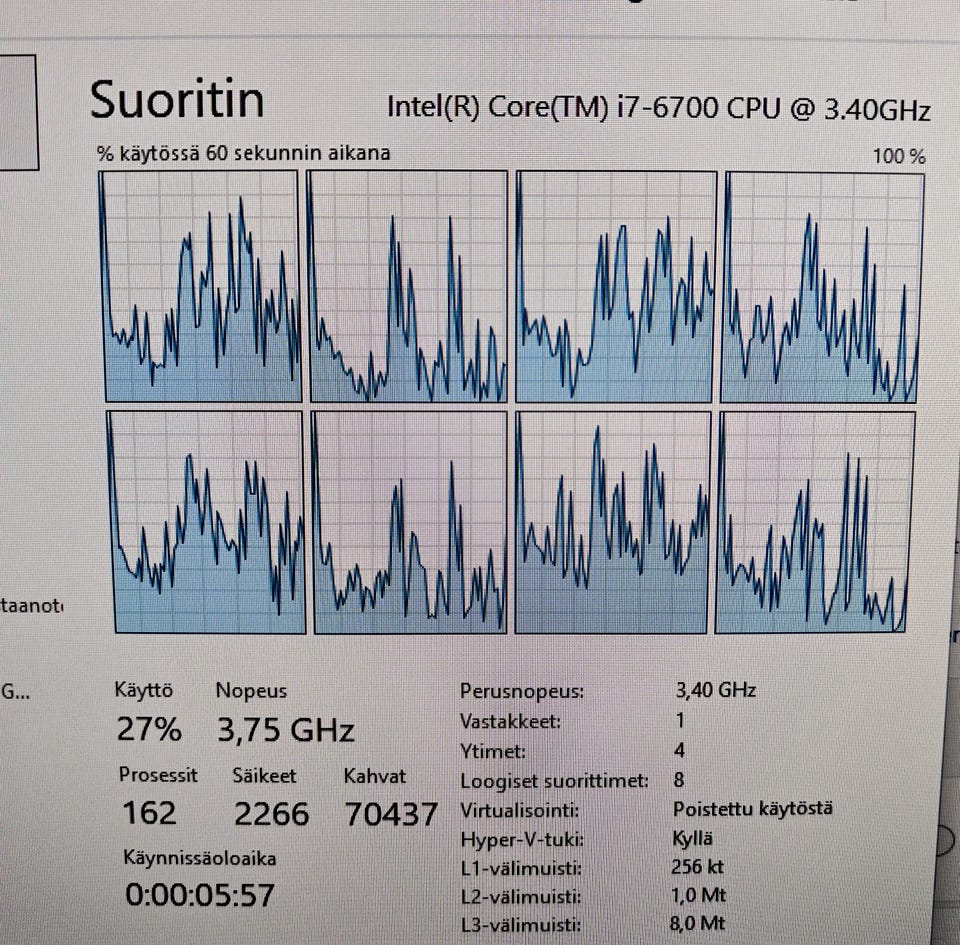Viewport: 960px width, 945px height.
Task: Click the L1-välimuisti value 256 kt
Action: point(697,867)
